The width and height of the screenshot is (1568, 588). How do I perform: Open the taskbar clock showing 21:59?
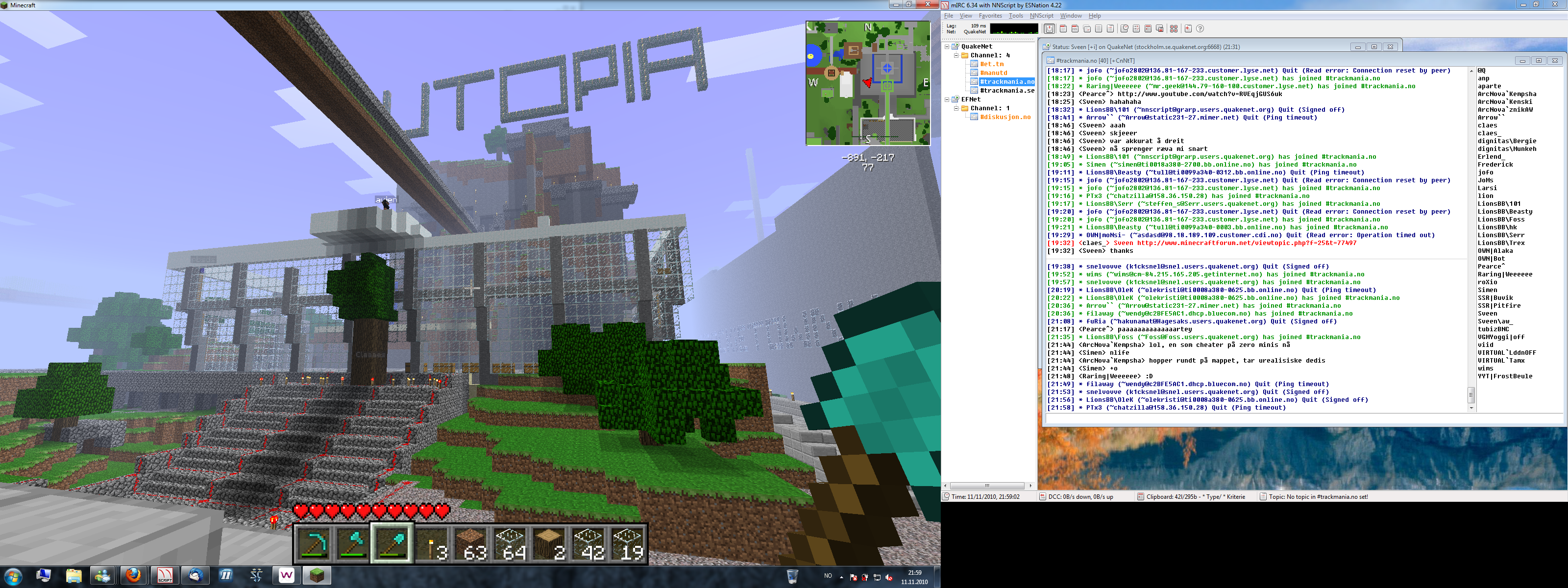coord(914,577)
